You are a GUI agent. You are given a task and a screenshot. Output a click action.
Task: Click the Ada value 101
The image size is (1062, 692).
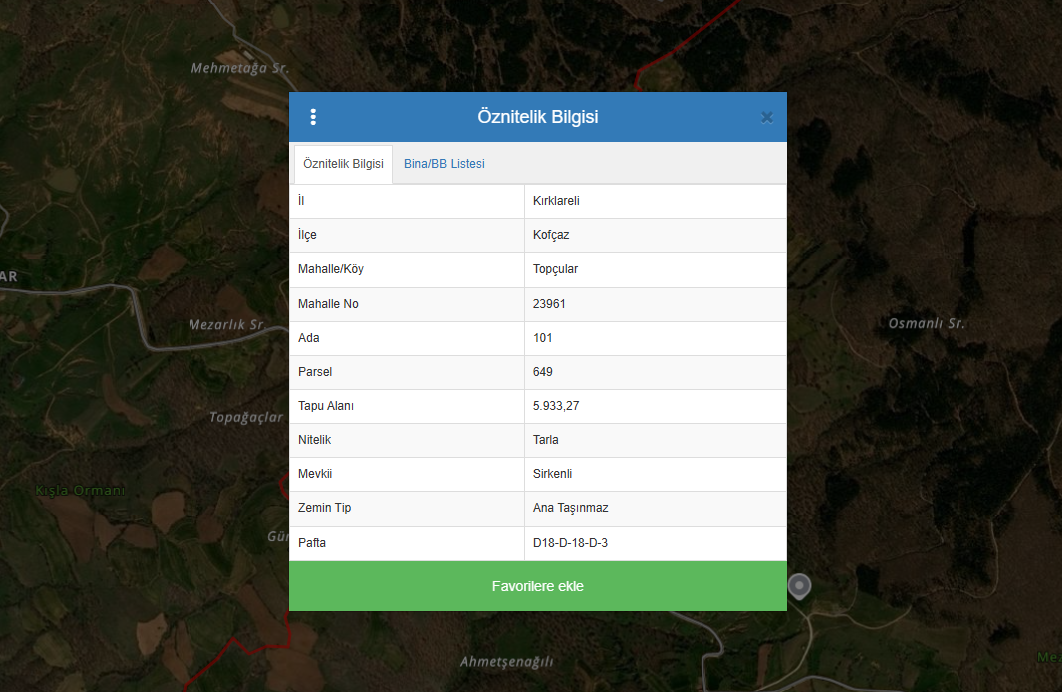[543, 338]
